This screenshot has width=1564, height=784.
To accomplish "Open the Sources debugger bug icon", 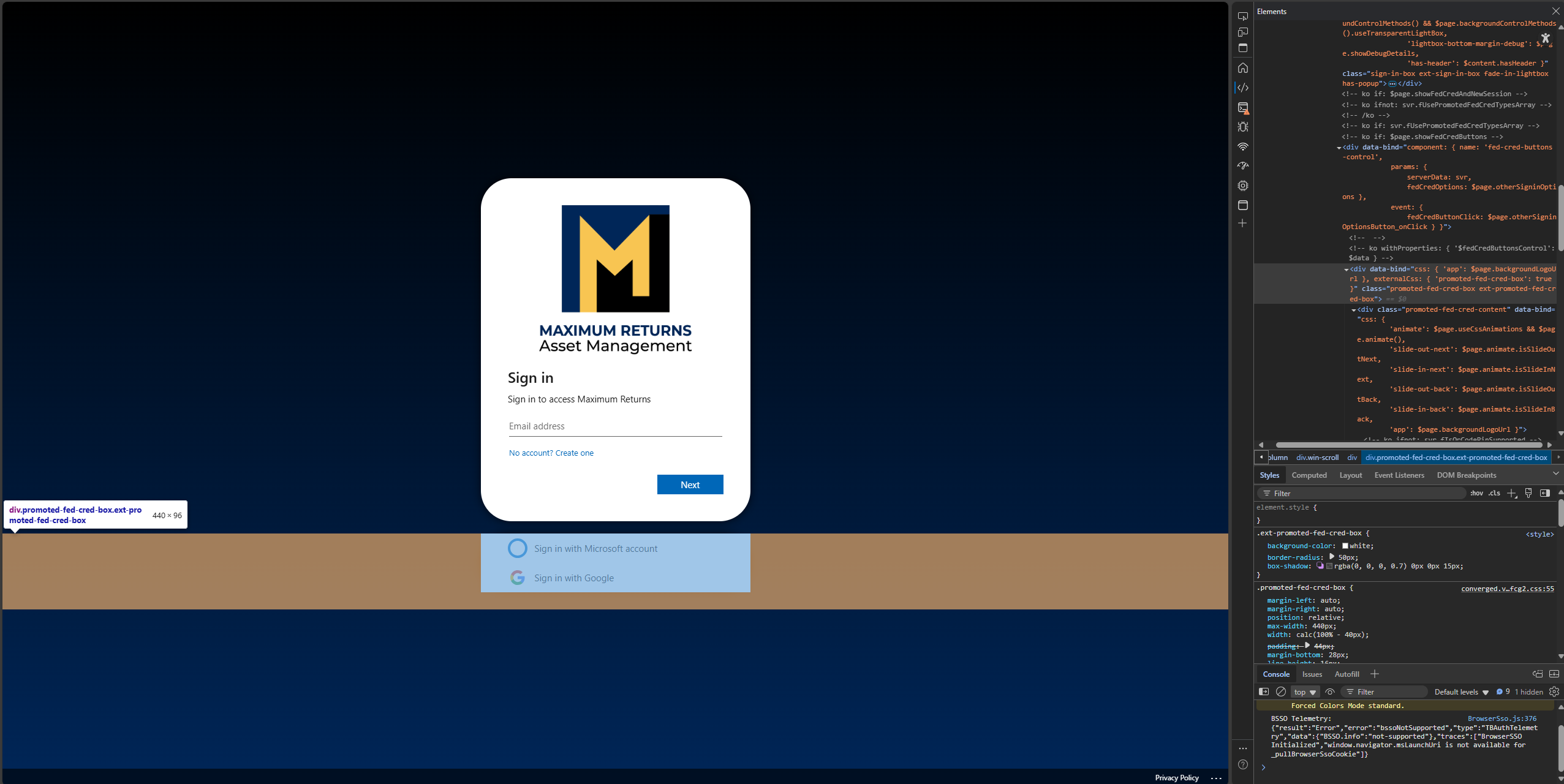I will [x=1242, y=127].
